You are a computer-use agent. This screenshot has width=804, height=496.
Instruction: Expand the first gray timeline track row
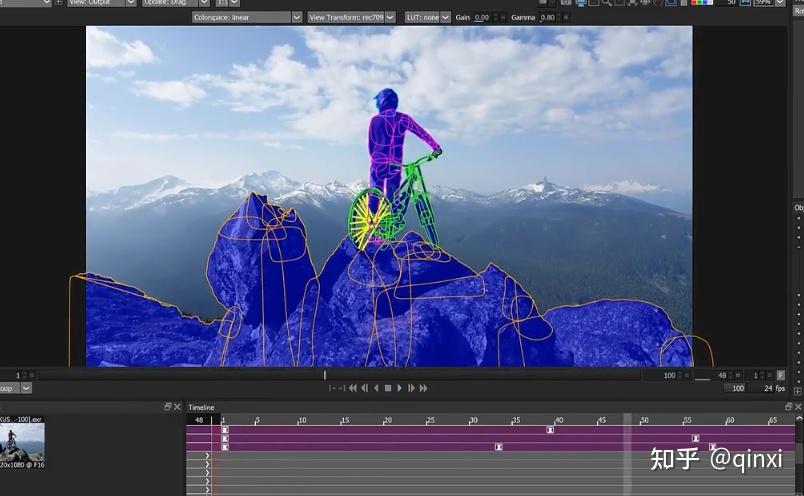[x=208, y=455]
